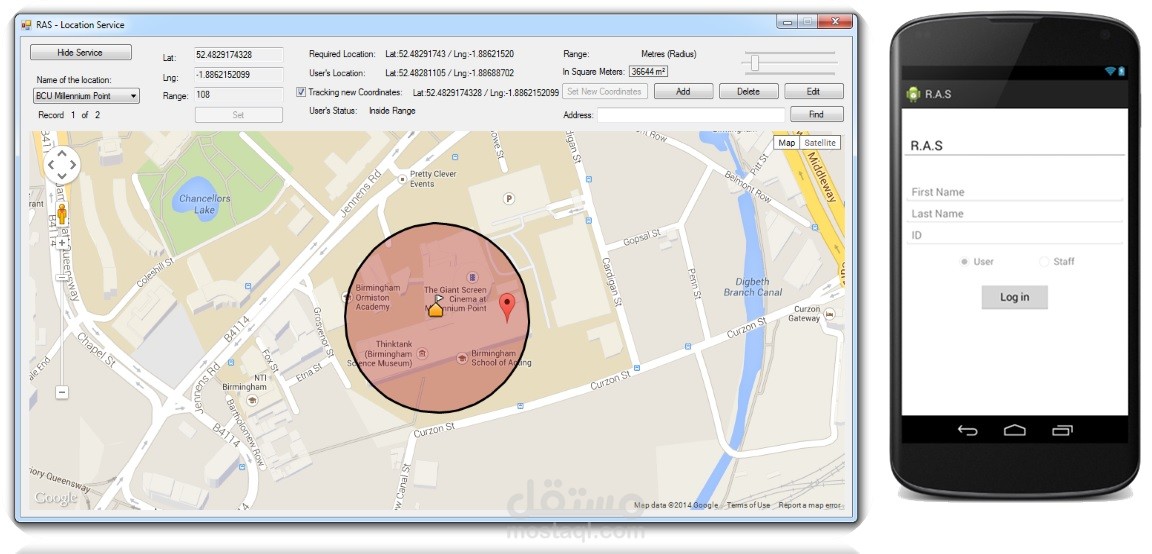Click the RAS window title icon
Screen dimensions: 1152x554
pos(26,24)
